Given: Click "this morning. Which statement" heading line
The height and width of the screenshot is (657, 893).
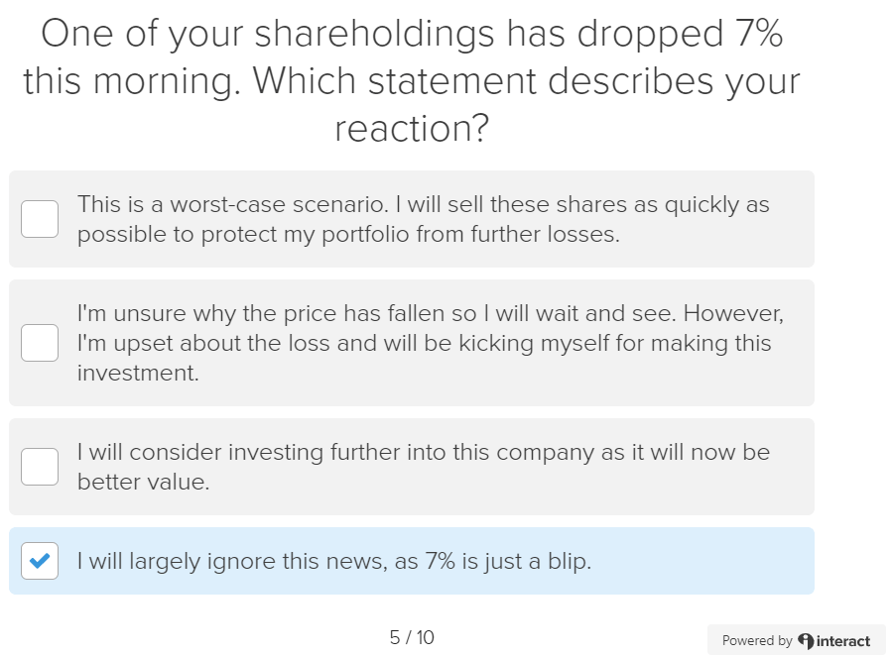Looking at the screenshot, I should pos(412,81).
